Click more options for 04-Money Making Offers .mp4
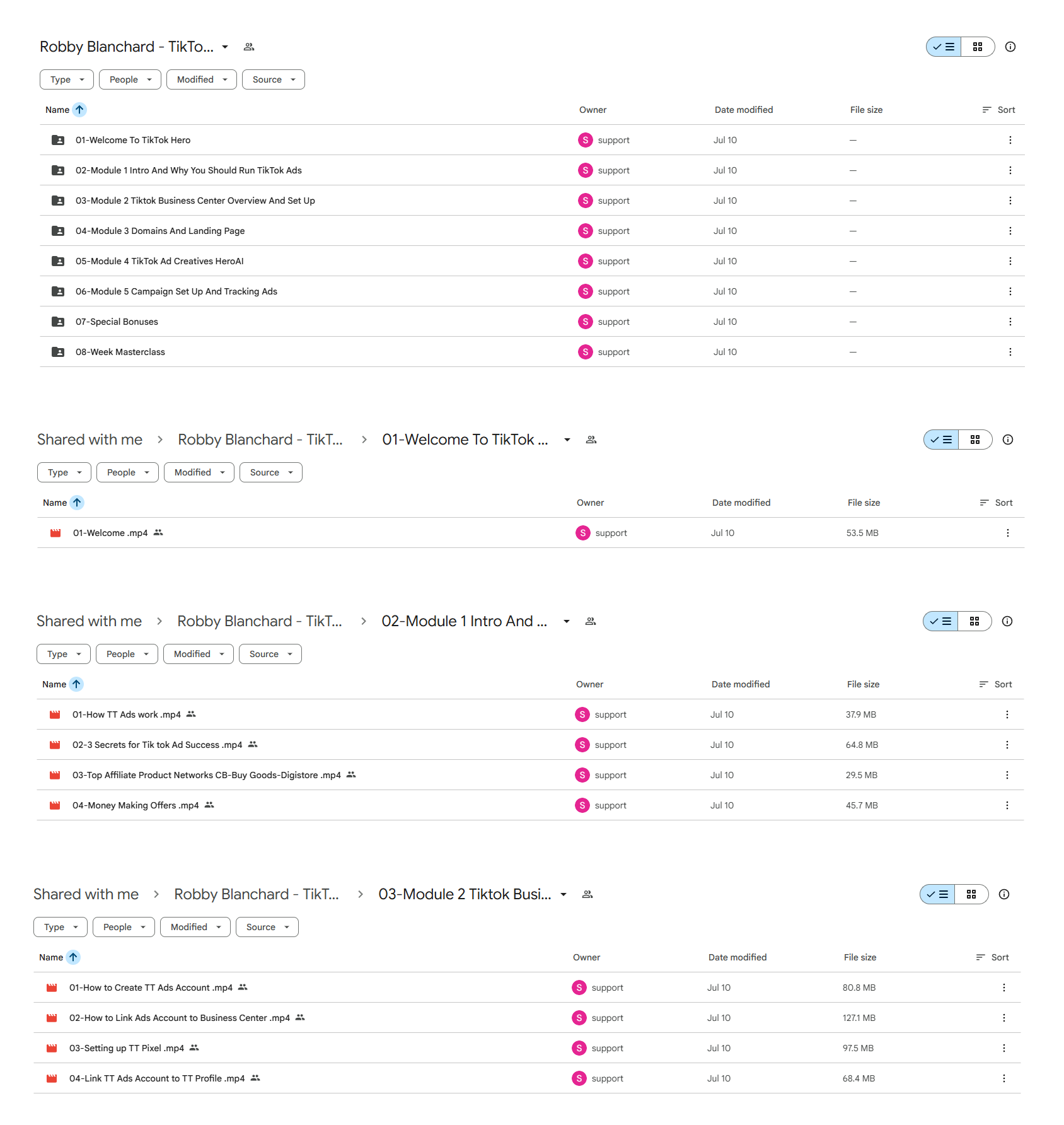Image resolution: width=1064 pixels, height=1125 pixels. (1007, 805)
